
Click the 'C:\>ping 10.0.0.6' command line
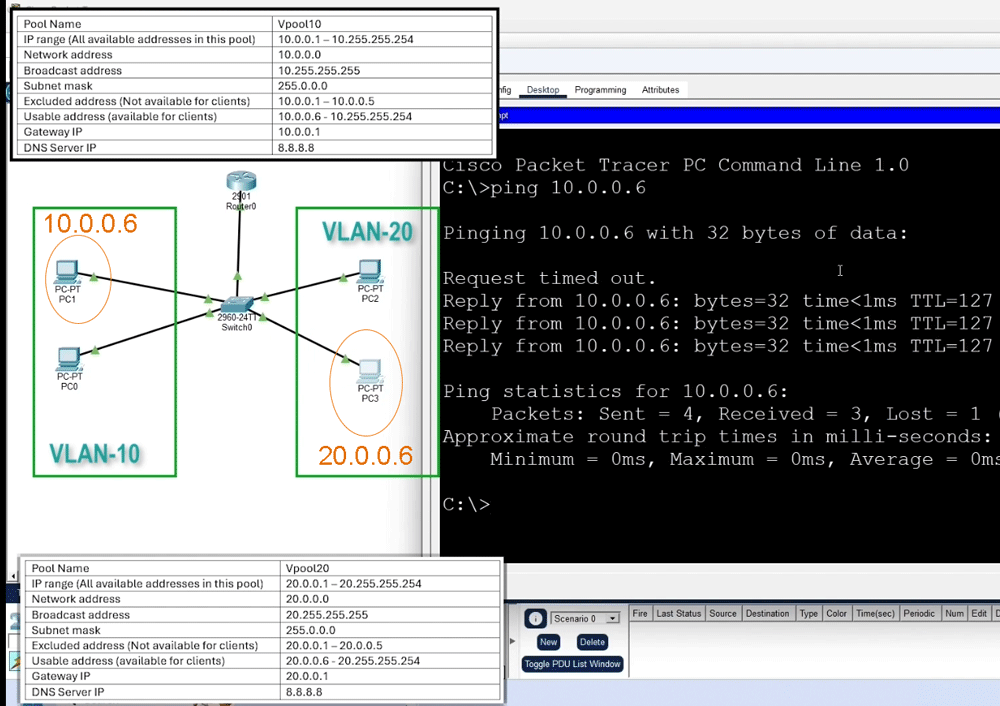click(x=544, y=188)
